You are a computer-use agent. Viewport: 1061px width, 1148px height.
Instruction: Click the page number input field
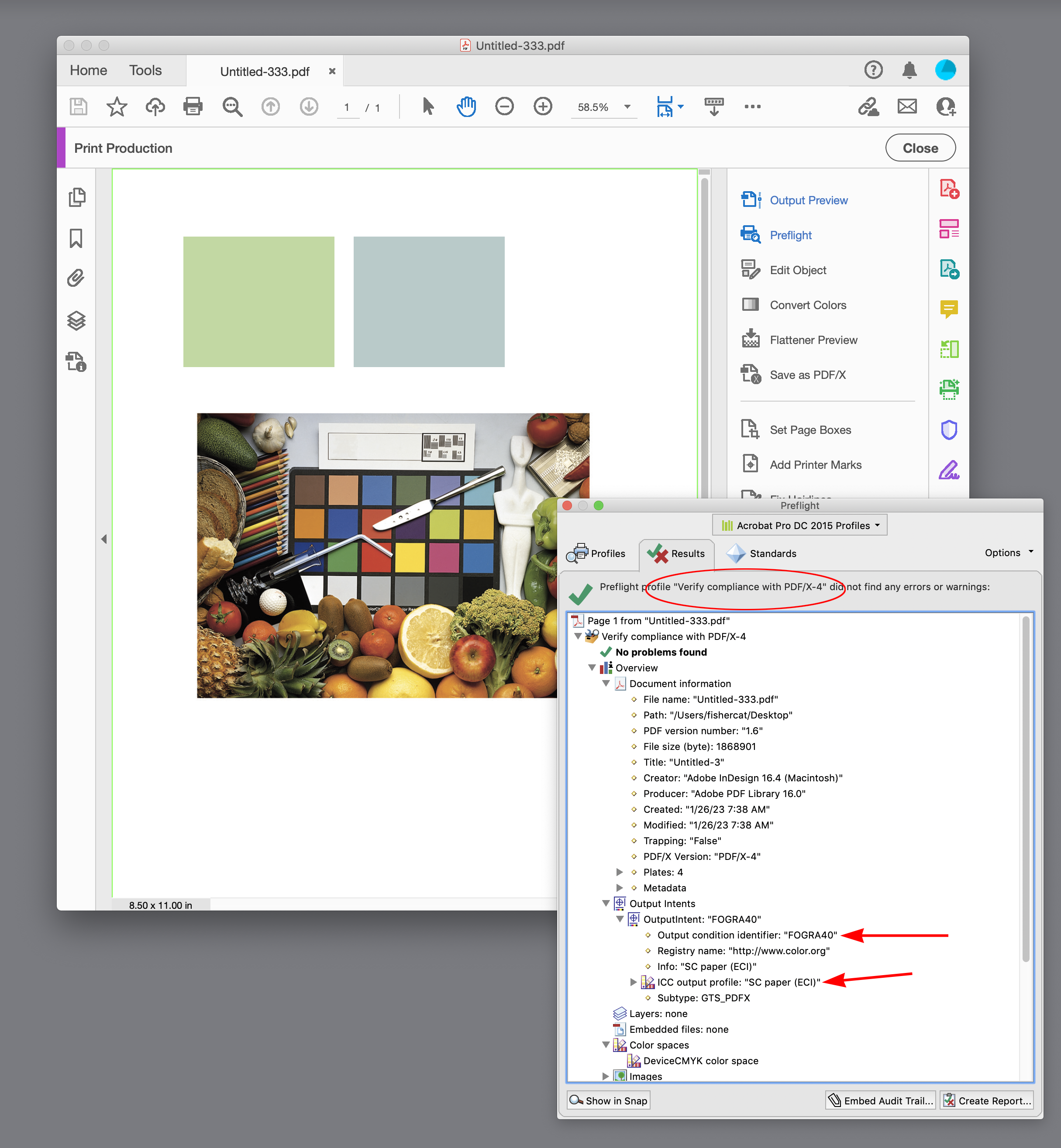348,107
